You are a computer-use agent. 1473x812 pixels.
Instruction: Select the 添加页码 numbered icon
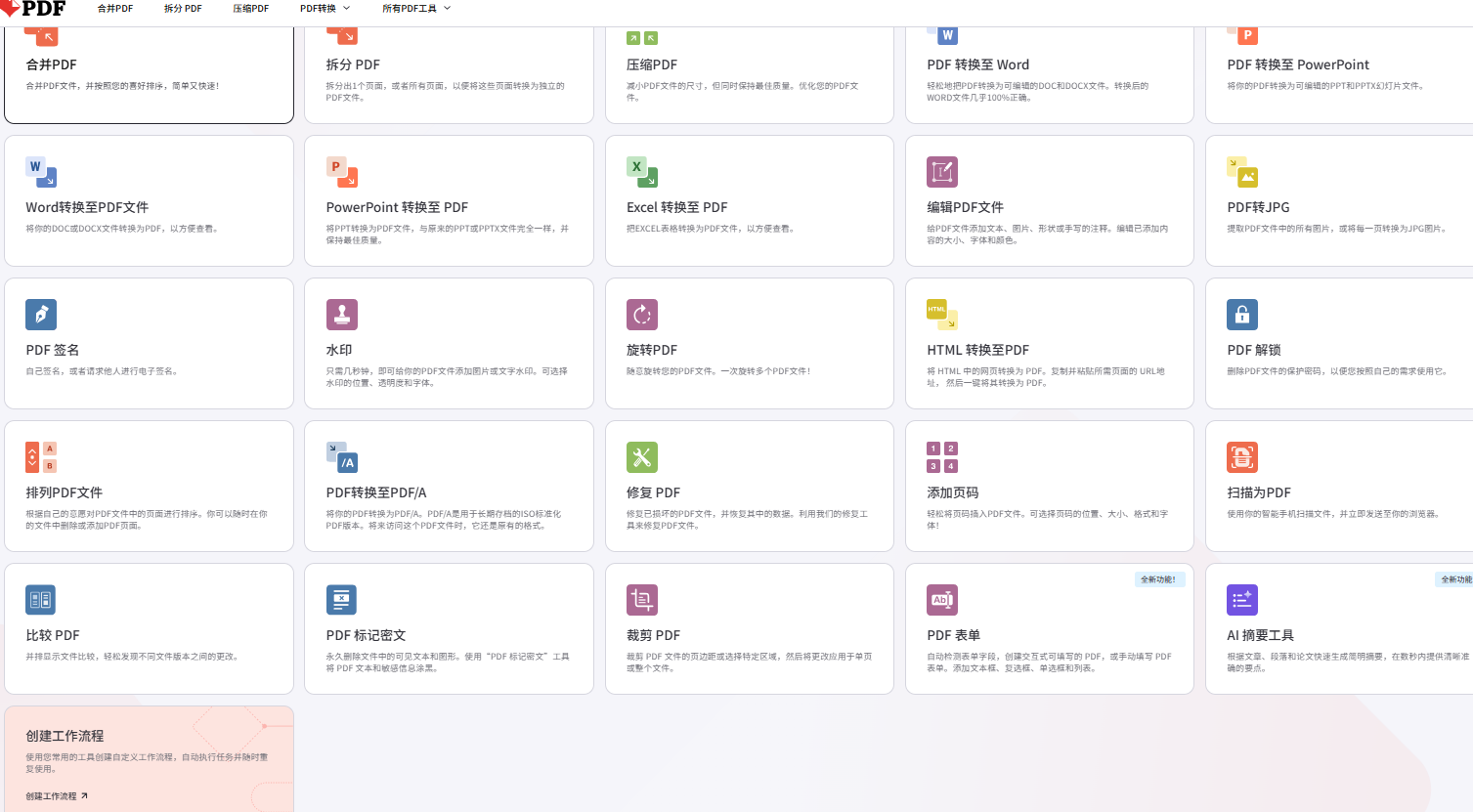pos(942,457)
